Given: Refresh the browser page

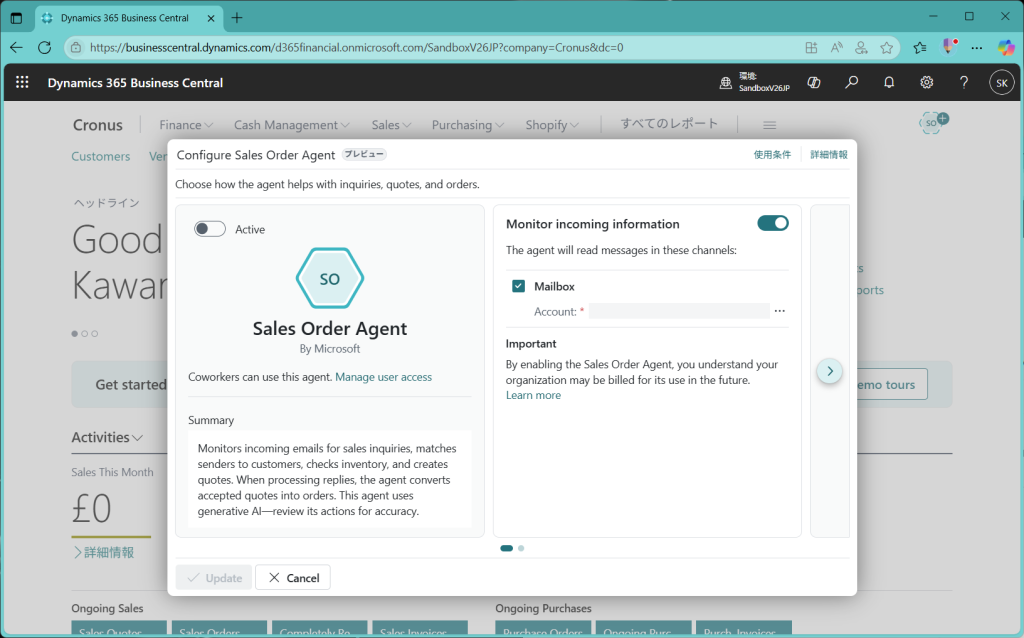Looking at the screenshot, I should pos(44,47).
